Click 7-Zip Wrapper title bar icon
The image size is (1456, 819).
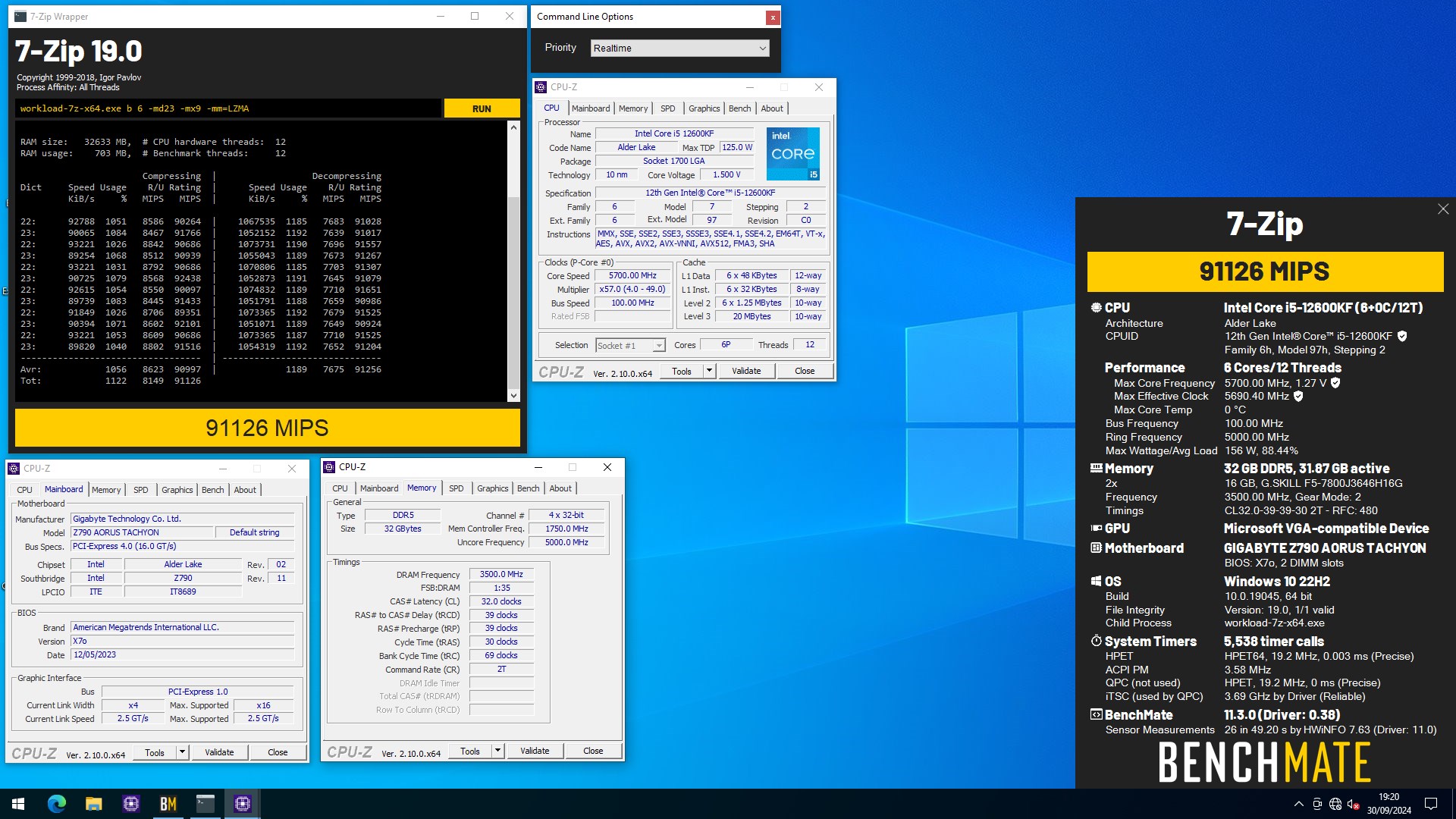(20, 16)
